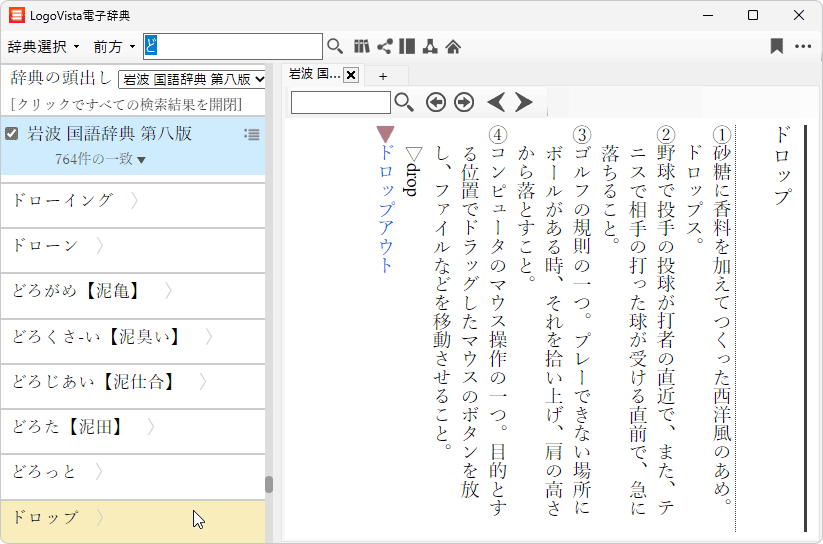Open the bookshelf library icon
This screenshot has width=823, height=544.
pos(362,46)
